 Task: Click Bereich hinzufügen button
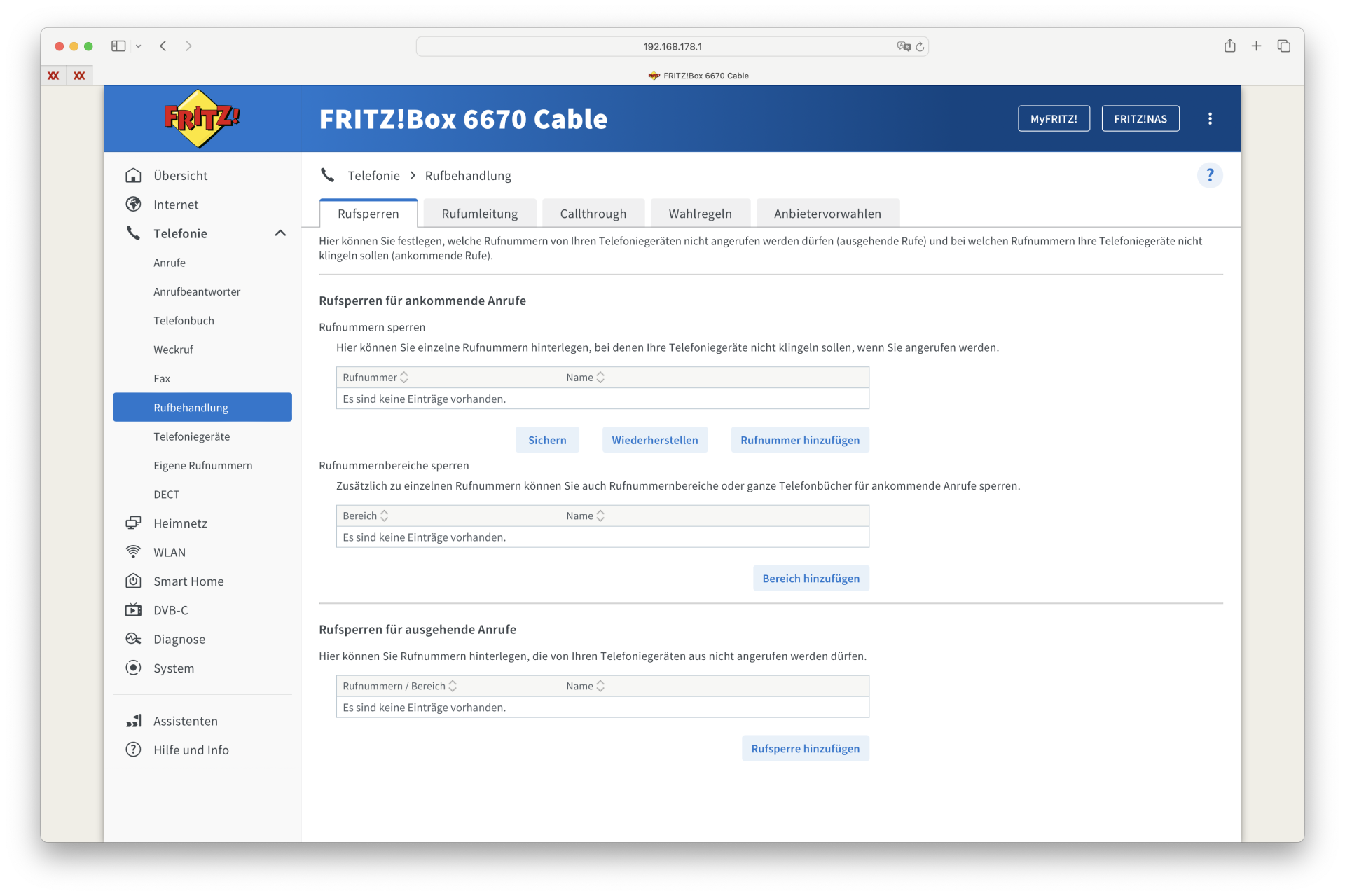pos(811,579)
